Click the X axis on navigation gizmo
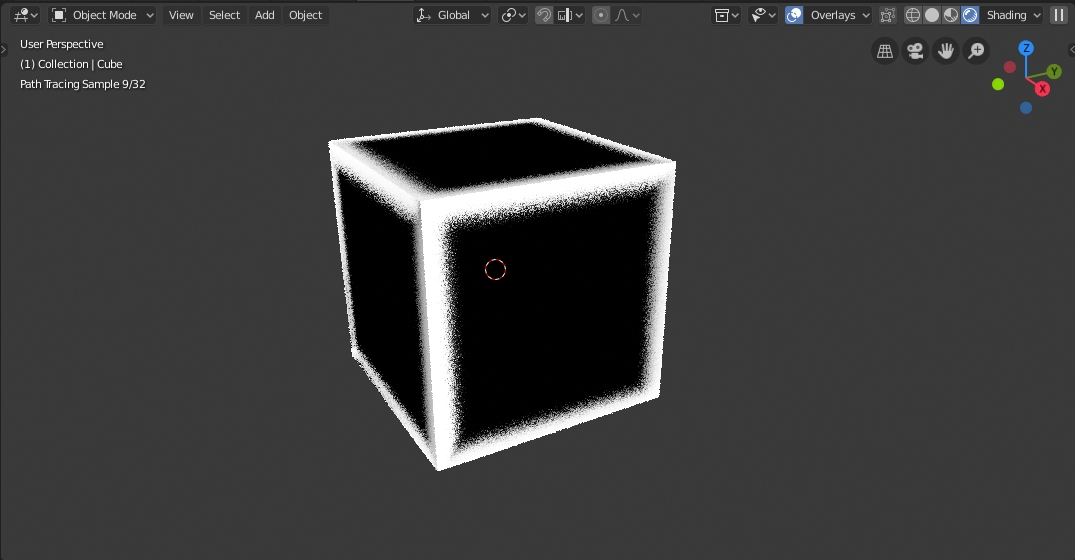 (x=1042, y=88)
